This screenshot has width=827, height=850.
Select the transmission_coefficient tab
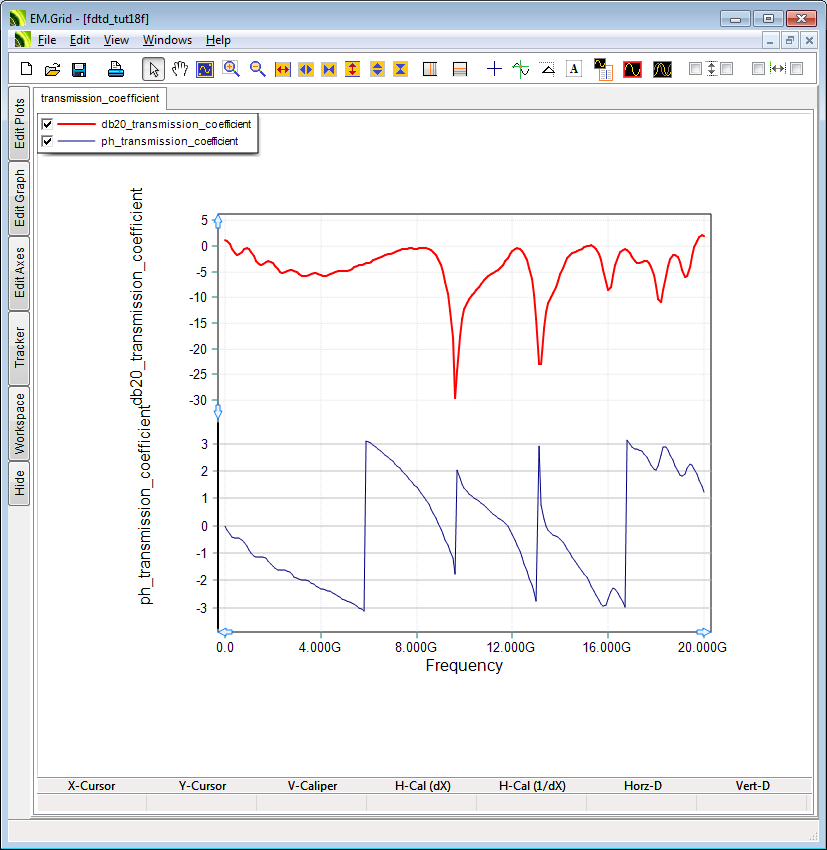pos(99,98)
